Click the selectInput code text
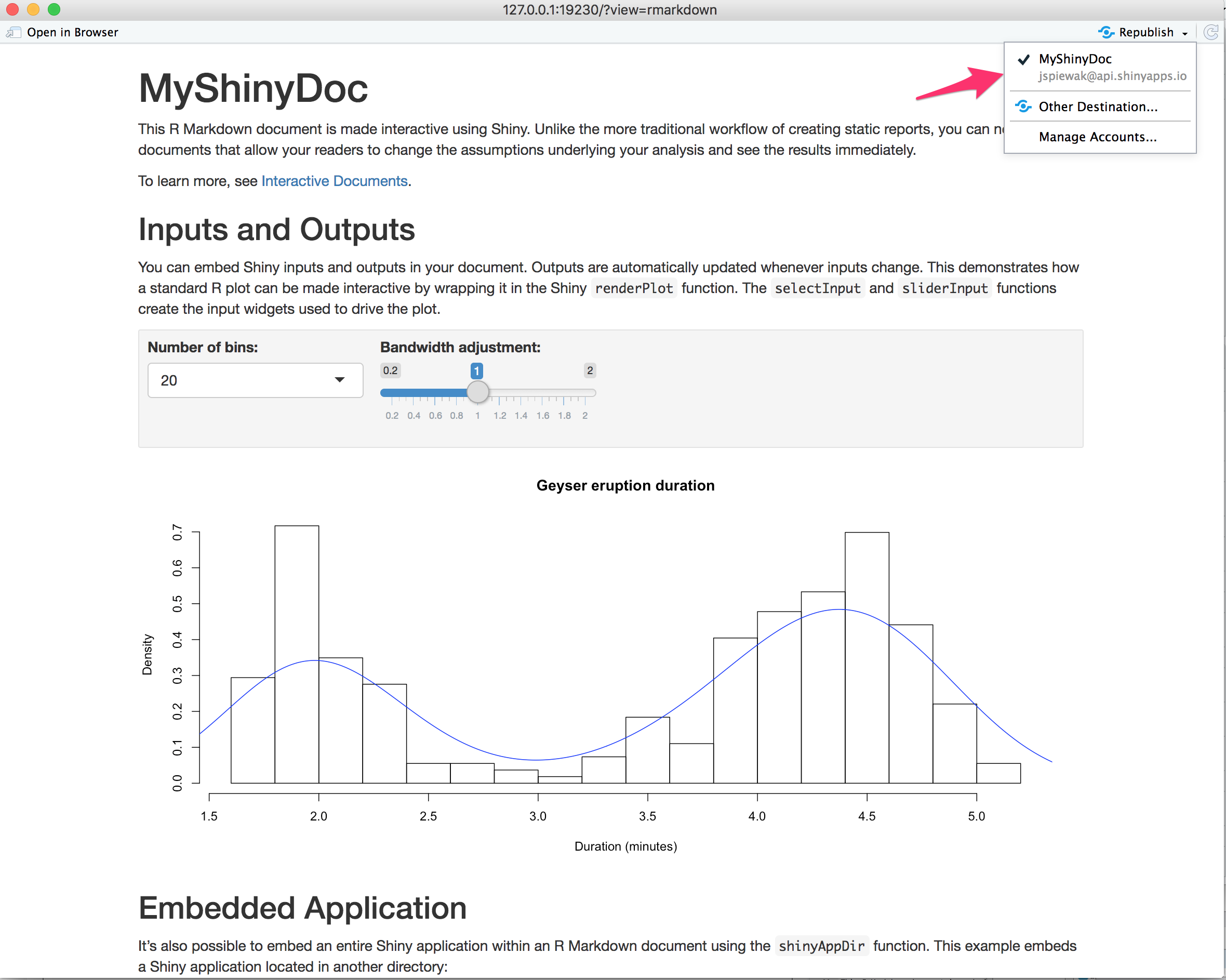Viewport: 1226px width, 980px height. [818, 288]
